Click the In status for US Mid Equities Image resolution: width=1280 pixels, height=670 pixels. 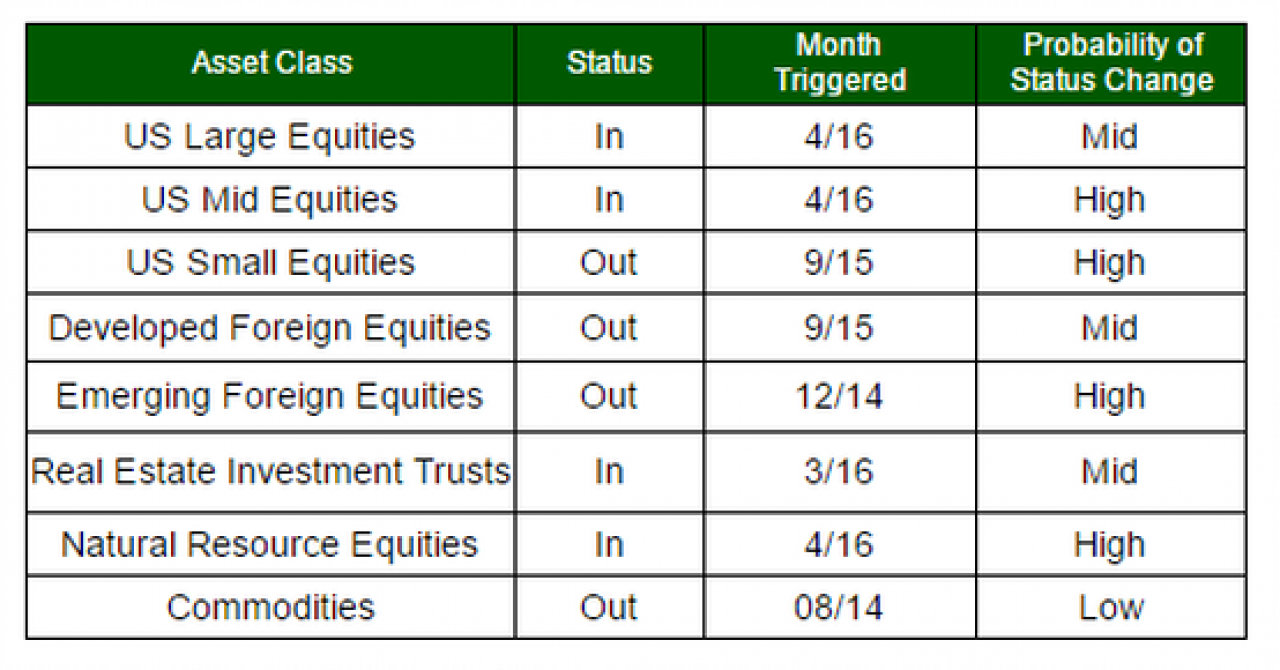click(609, 200)
